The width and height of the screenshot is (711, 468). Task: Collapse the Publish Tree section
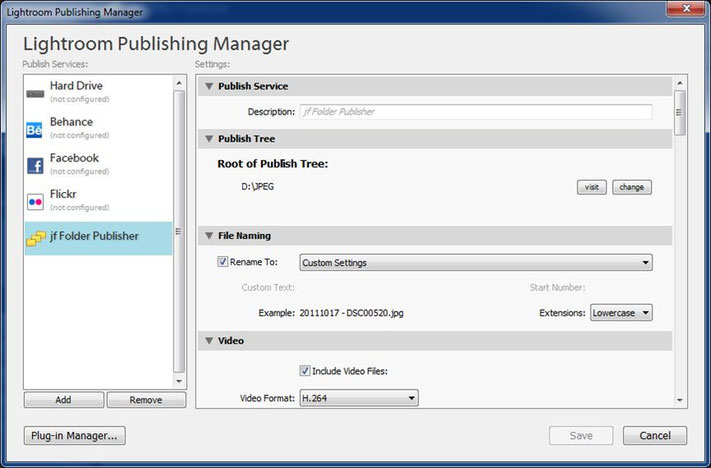209,139
